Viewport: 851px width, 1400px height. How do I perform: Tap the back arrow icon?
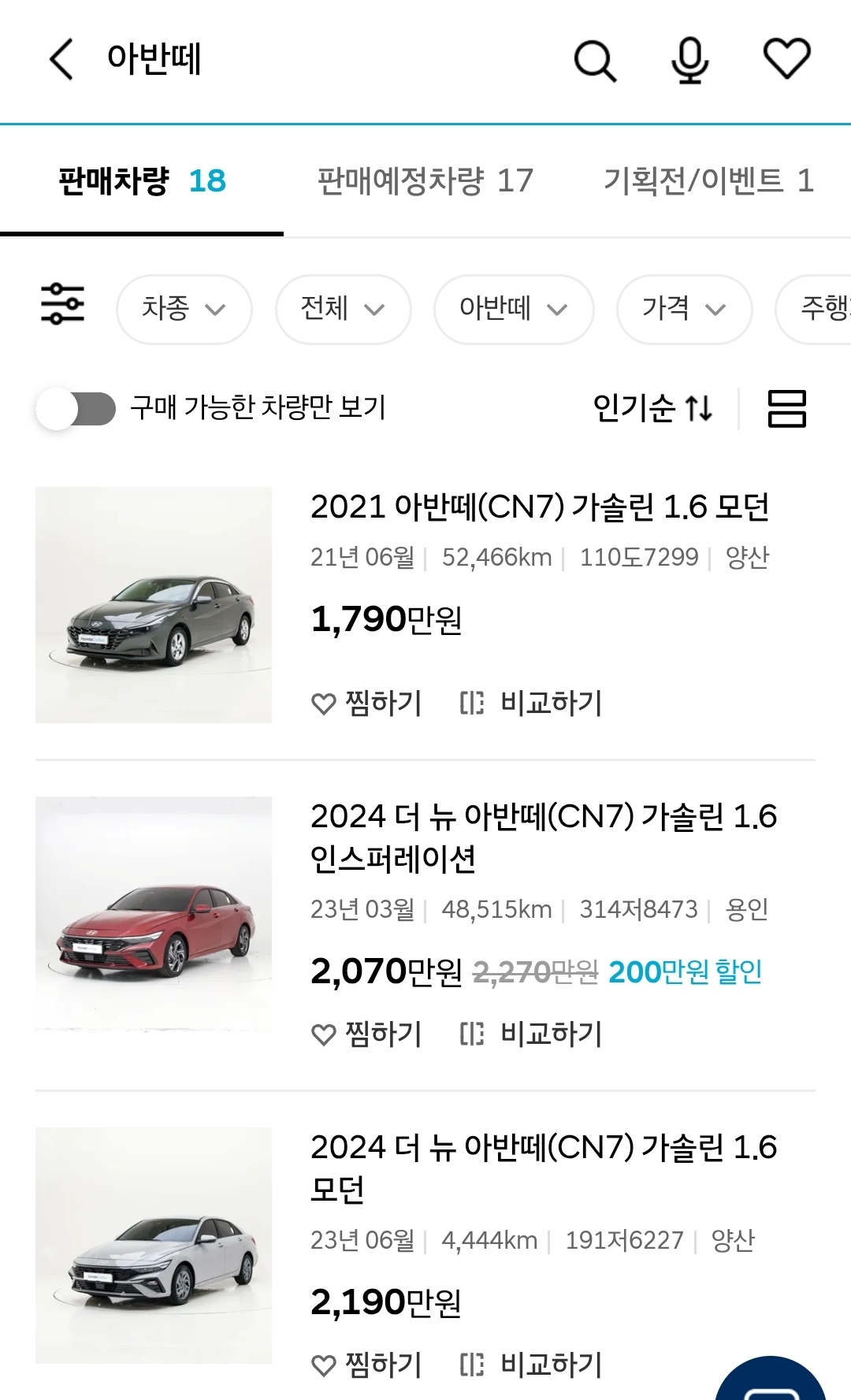[x=61, y=59]
